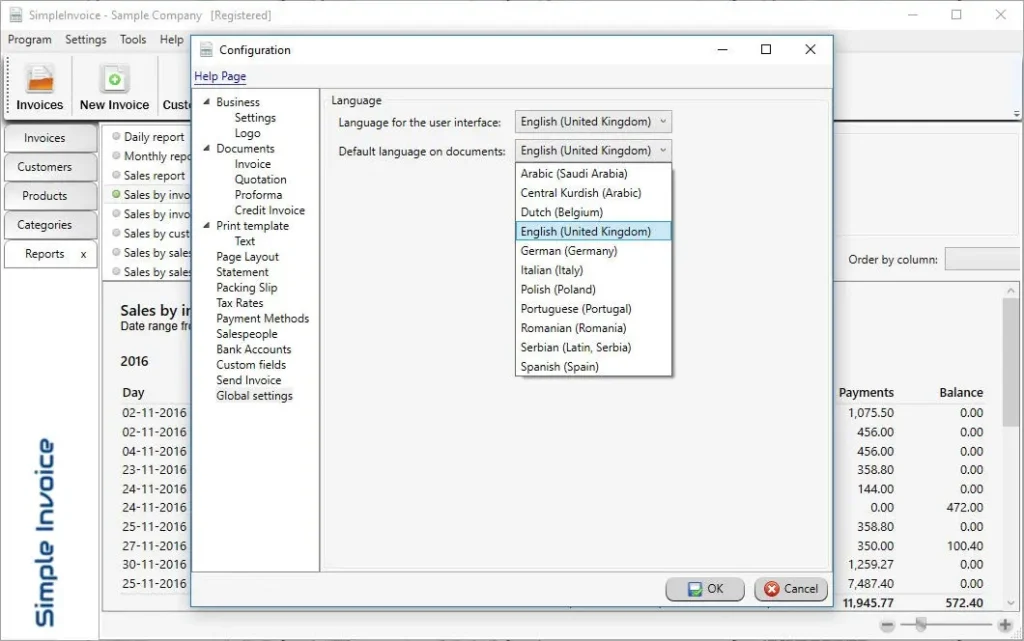Click the OK button to confirm settings
This screenshot has width=1024, height=641.
coord(704,589)
